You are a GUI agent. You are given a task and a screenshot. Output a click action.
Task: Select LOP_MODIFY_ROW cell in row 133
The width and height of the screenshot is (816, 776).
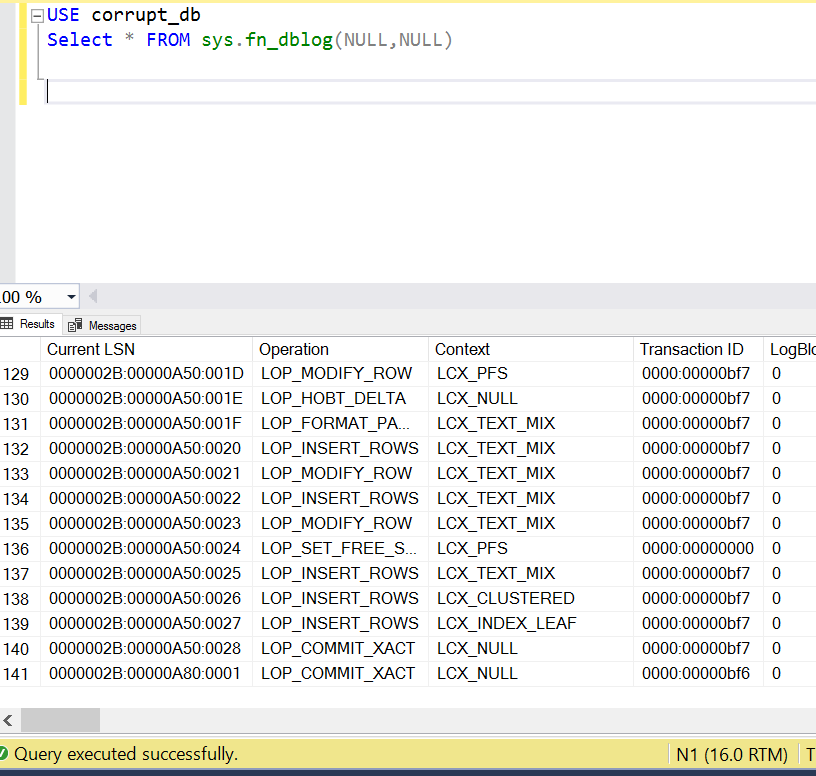coord(340,474)
